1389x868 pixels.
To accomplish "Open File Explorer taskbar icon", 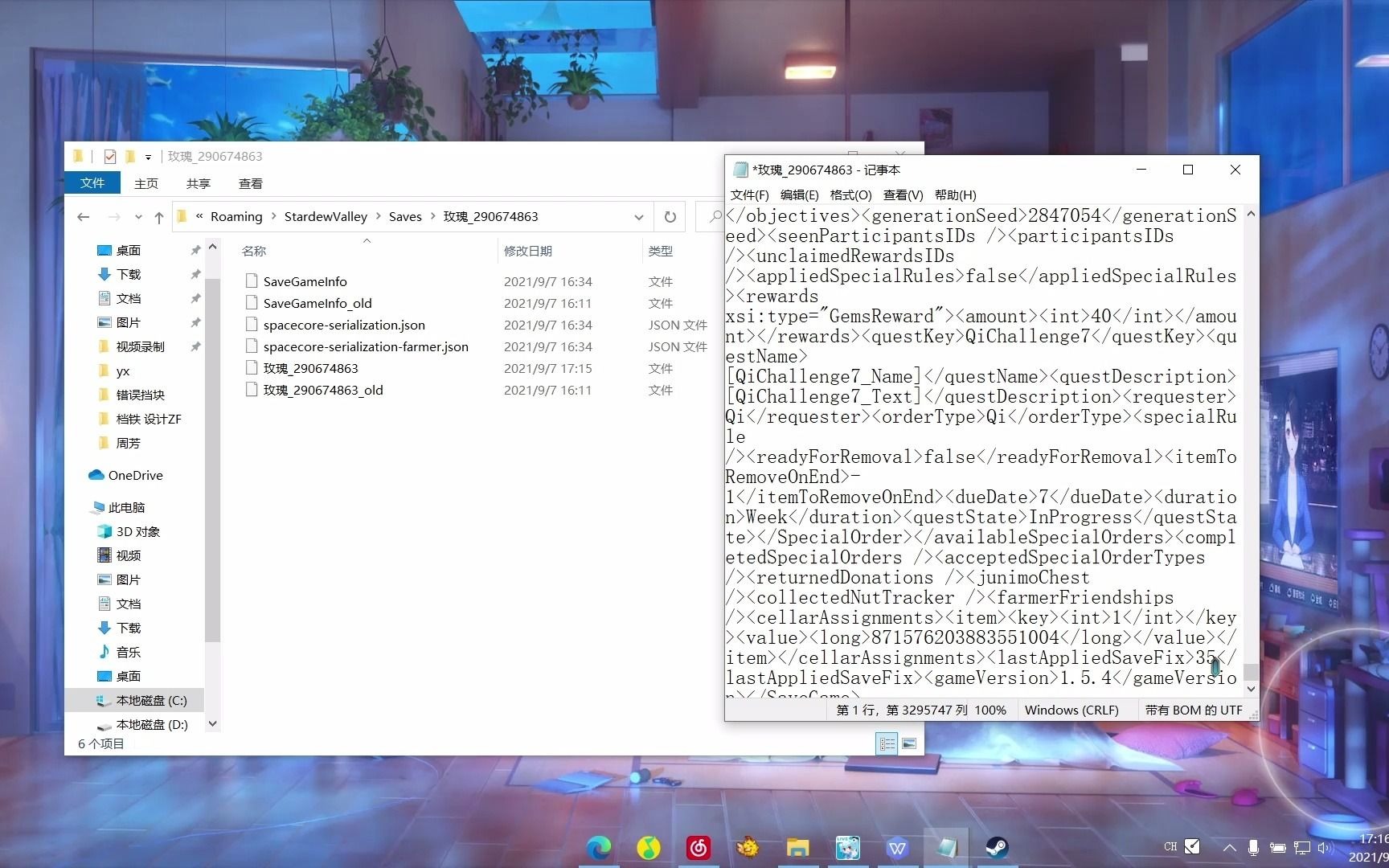I will click(797, 847).
